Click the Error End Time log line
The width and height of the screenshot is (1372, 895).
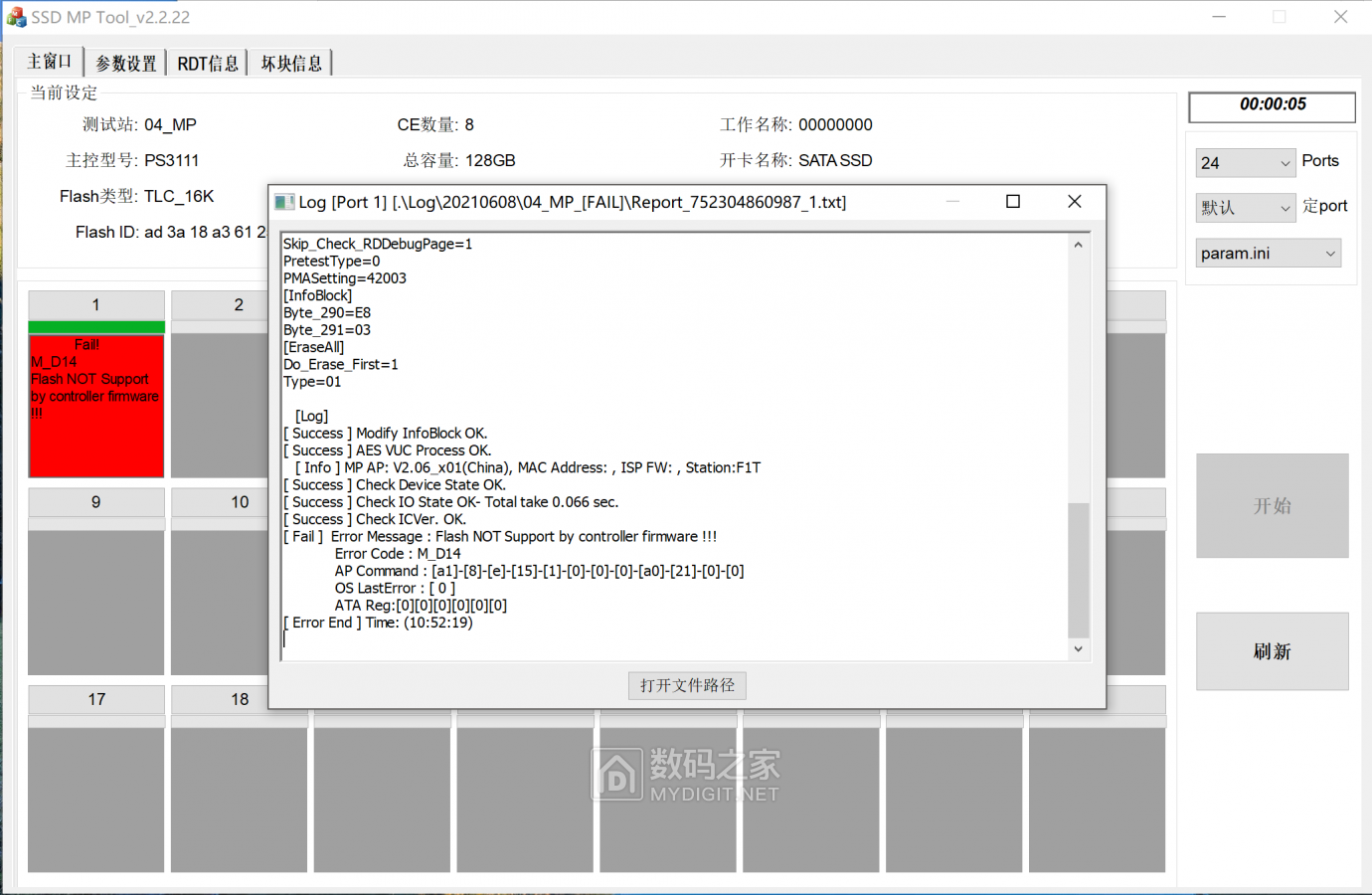pos(378,623)
